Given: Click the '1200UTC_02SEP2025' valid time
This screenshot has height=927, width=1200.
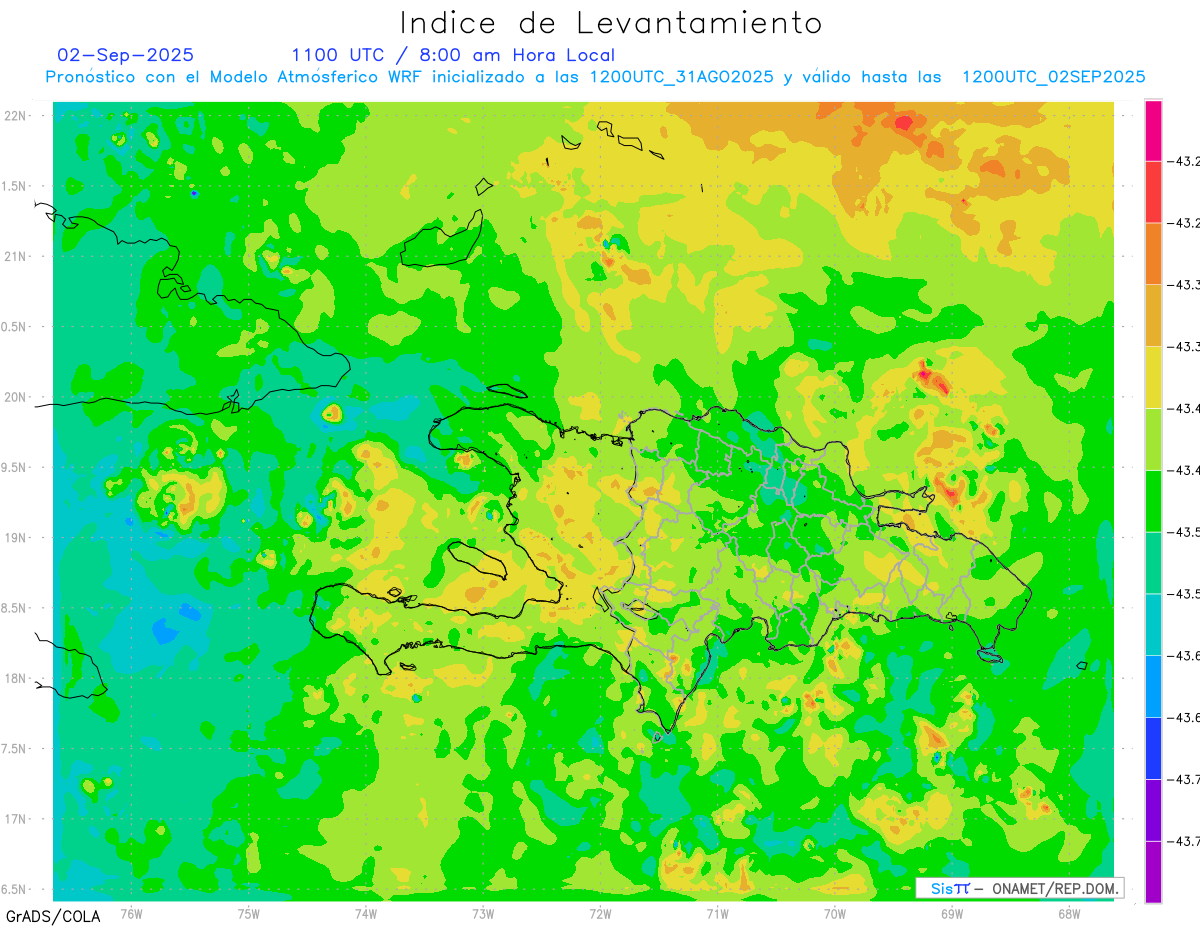Looking at the screenshot, I should click(x=1053, y=77).
